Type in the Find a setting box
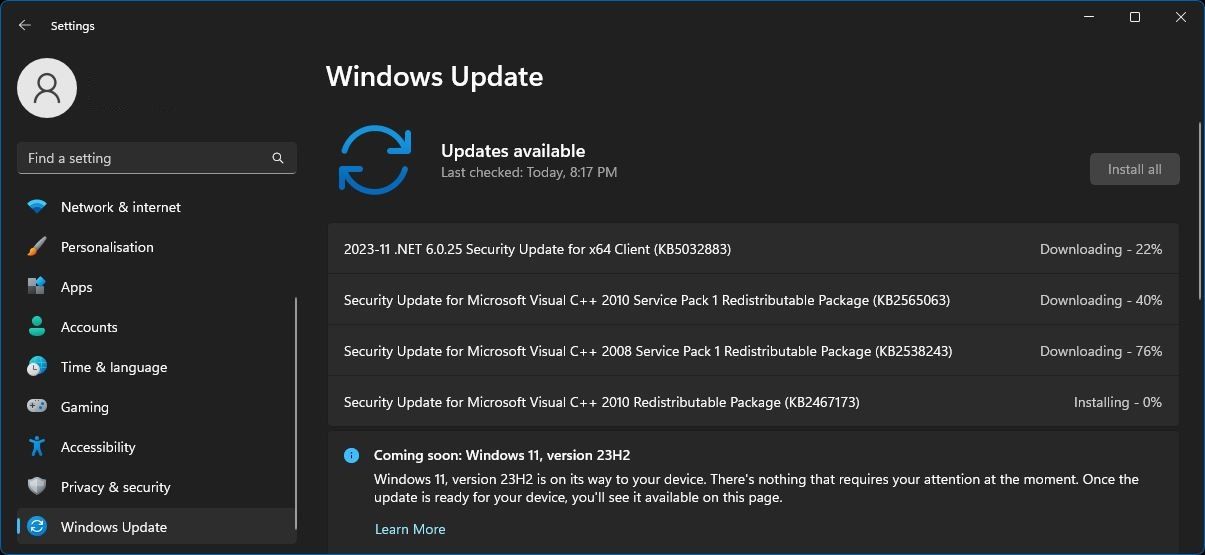Screen dimensions: 1205x555 click(x=145, y=158)
